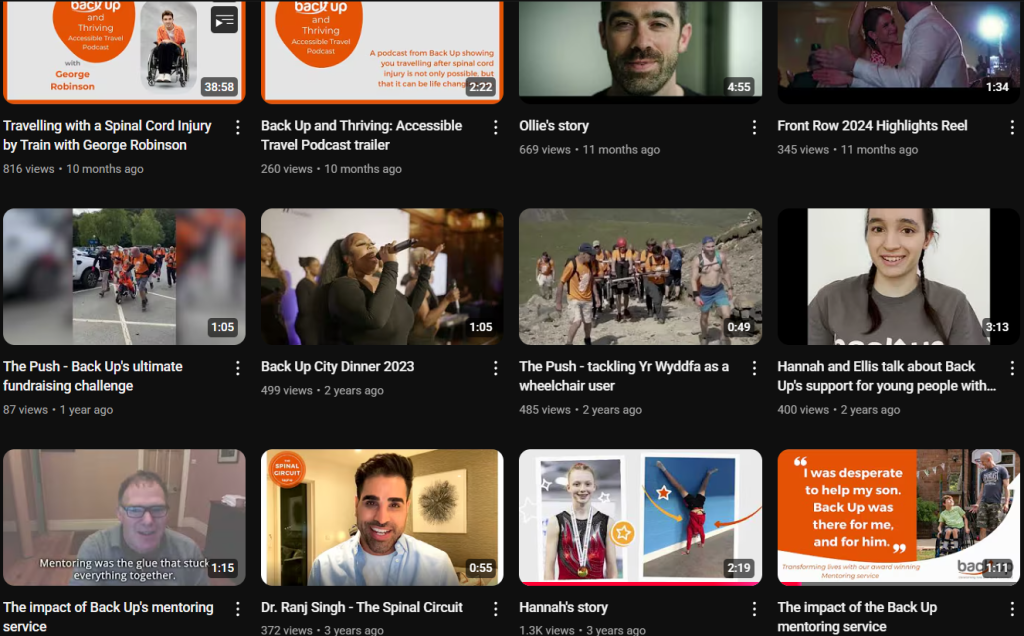Open options menu for Hannah and Ellis video
The image size is (1024, 636).
1012,368
